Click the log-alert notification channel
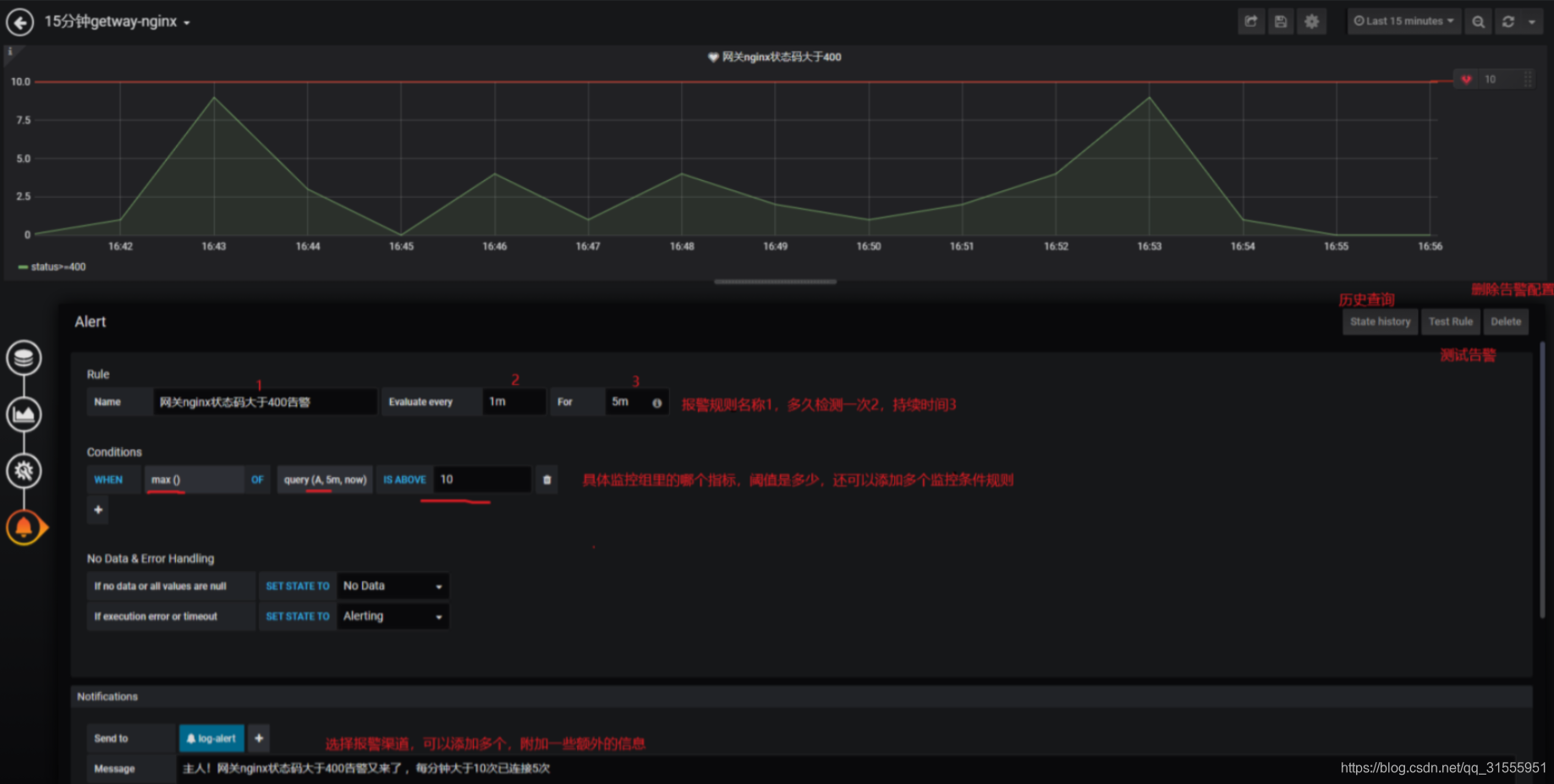Viewport: 1554px width, 784px height. coord(211,738)
